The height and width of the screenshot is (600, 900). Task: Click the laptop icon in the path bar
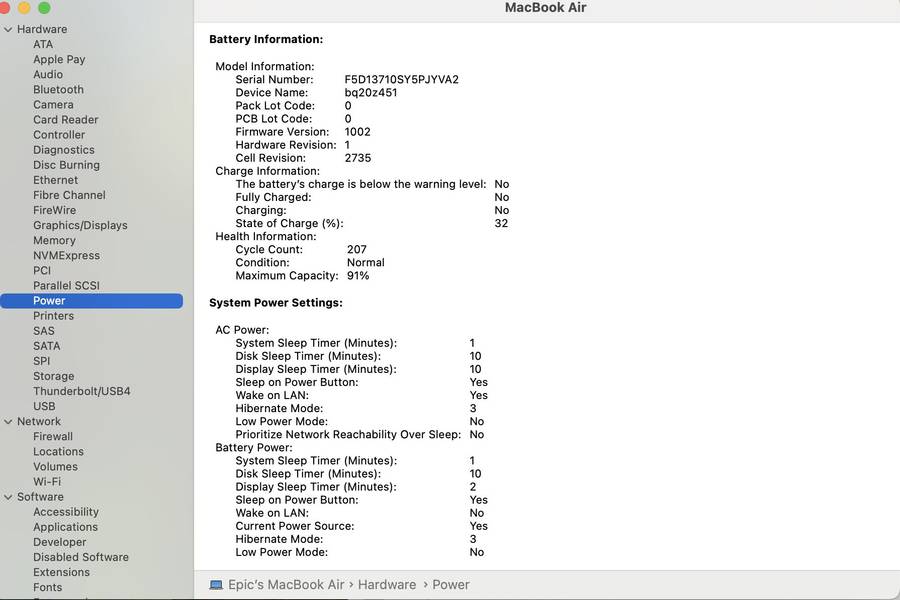tap(216, 585)
